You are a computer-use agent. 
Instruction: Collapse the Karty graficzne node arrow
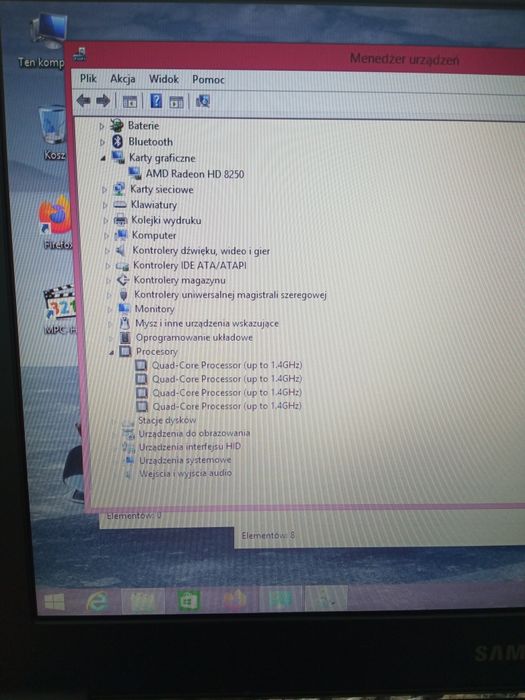[x=103, y=158]
